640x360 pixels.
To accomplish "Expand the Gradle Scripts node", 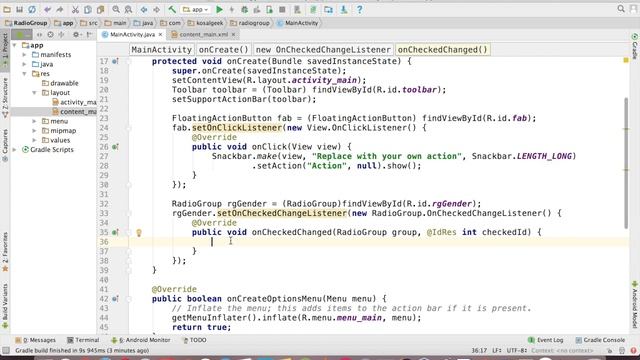I will pyautogui.click(x=15, y=150).
